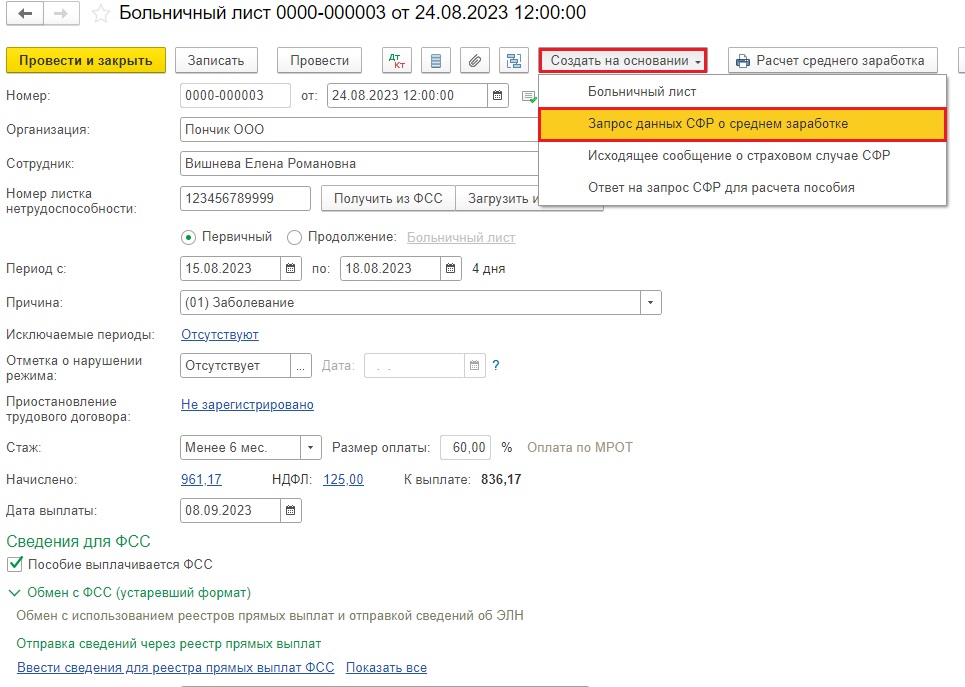Click Период с field 15.08.2023
965x687 pixels.
coord(230,268)
